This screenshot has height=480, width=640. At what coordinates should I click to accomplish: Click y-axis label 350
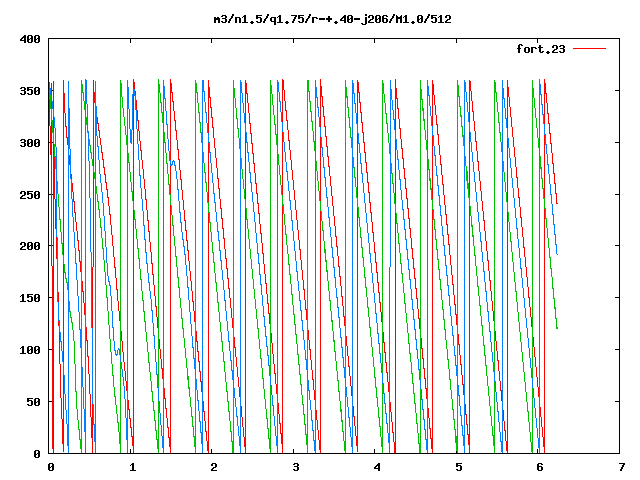[30, 91]
